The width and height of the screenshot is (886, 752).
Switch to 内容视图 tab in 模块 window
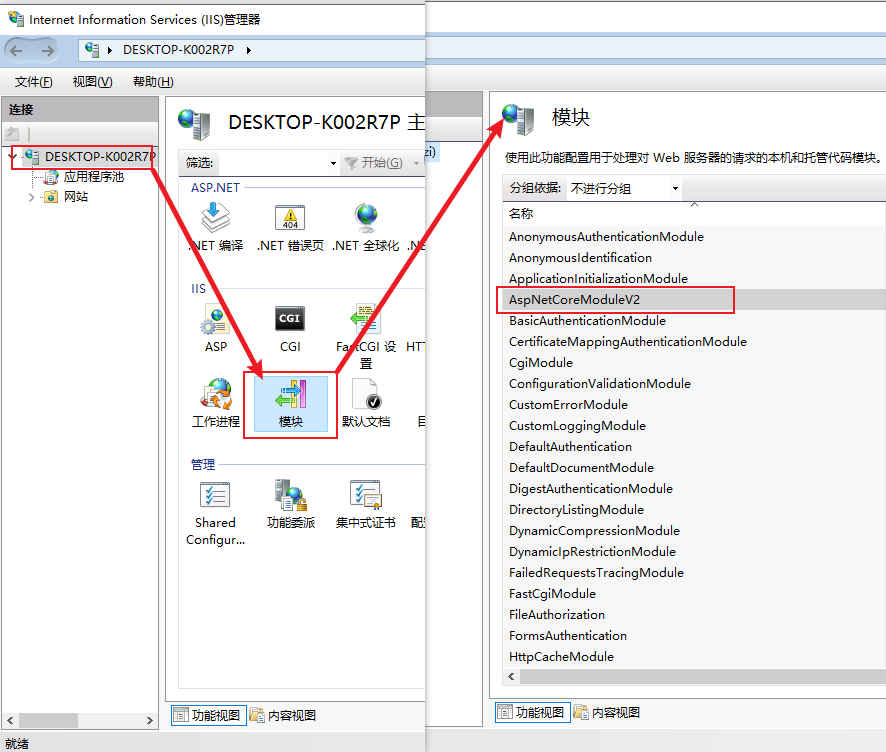[607, 712]
